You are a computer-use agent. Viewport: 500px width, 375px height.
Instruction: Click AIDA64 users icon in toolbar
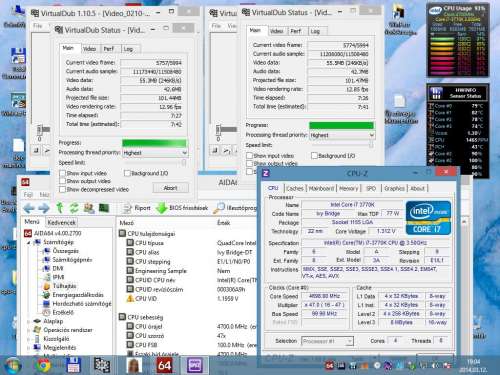pyautogui.click(x=89, y=208)
